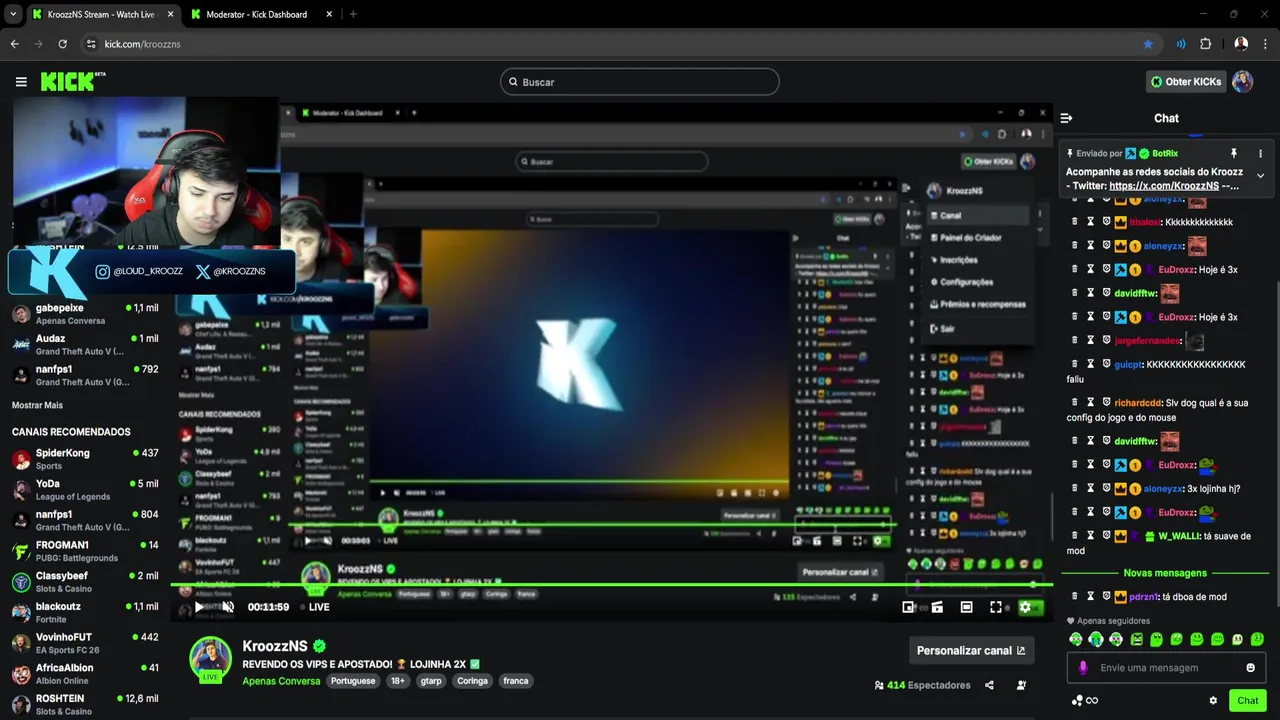This screenshot has height=720, width=1280.
Task: Select the gtarp tag
Action: pos(431,681)
